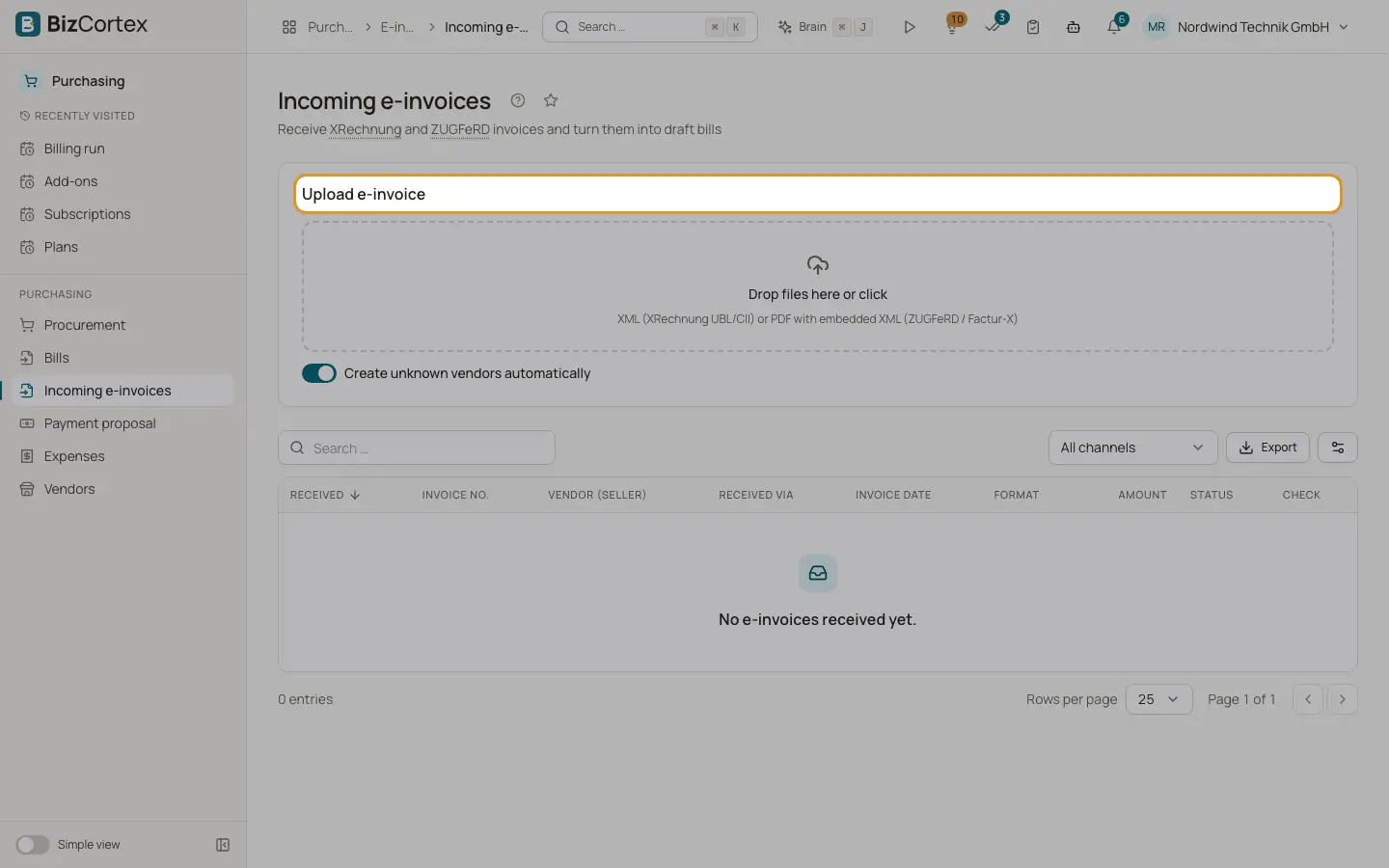The image size is (1389, 868).
Task: Click the XRechnung term link
Action: pyautogui.click(x=366, y=129)
